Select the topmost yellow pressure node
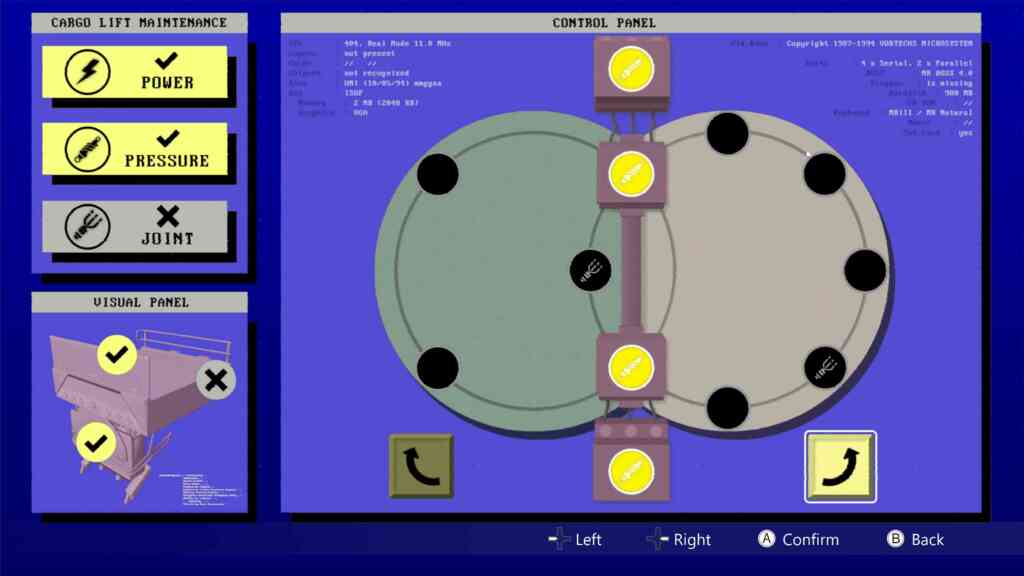Image resolution: width=1024 pixels, height=576 pixels. click(x=631, y=69)
